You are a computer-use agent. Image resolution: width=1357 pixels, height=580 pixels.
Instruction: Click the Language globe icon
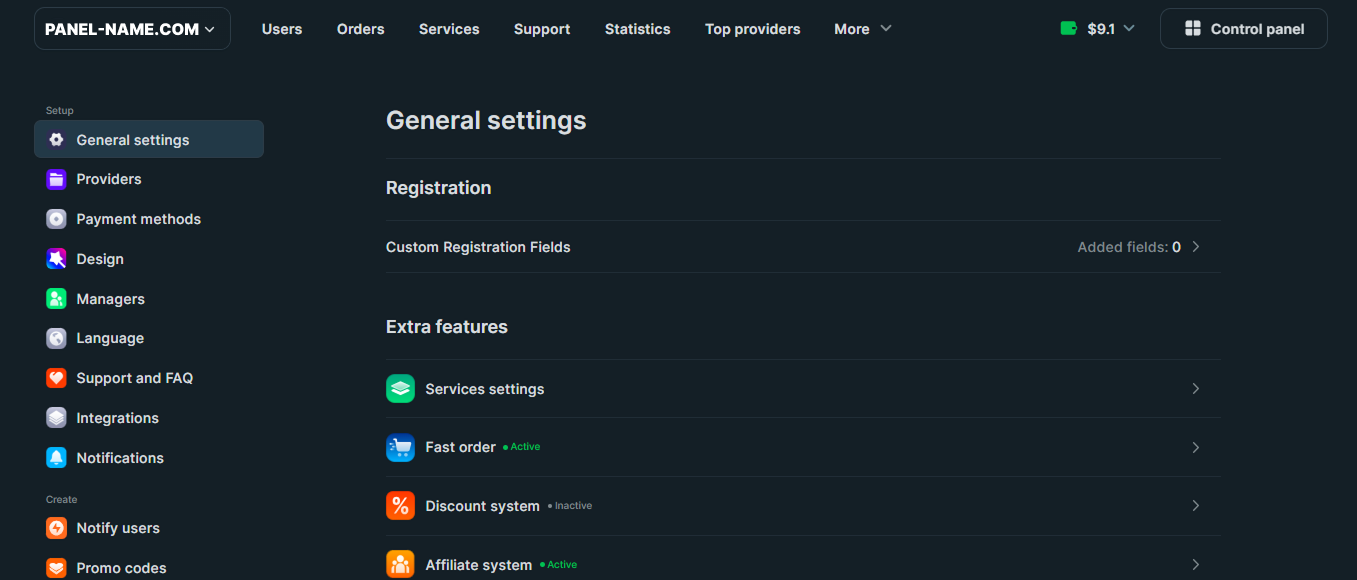56,338
